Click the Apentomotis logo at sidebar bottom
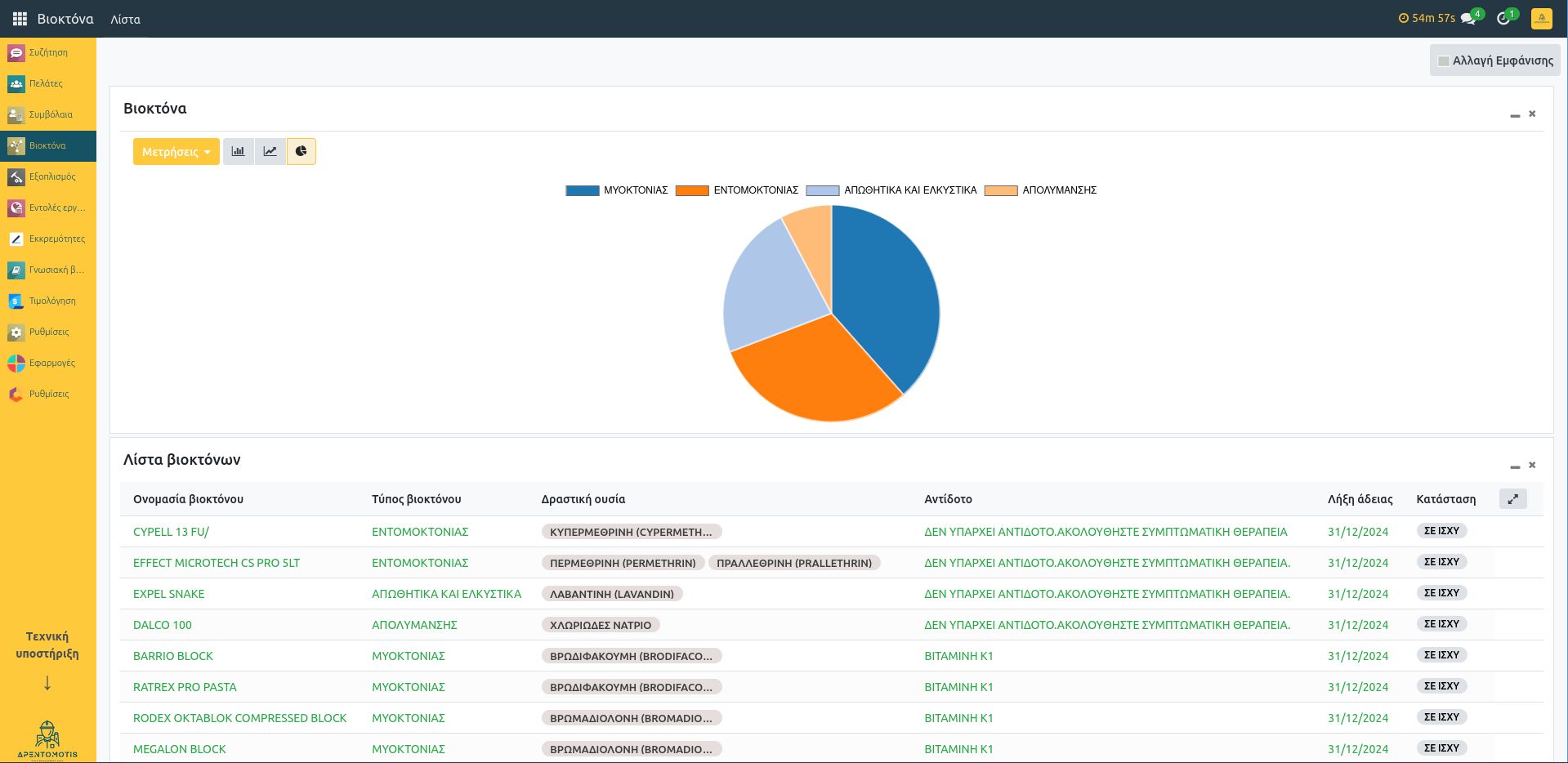 click(47, 739)
